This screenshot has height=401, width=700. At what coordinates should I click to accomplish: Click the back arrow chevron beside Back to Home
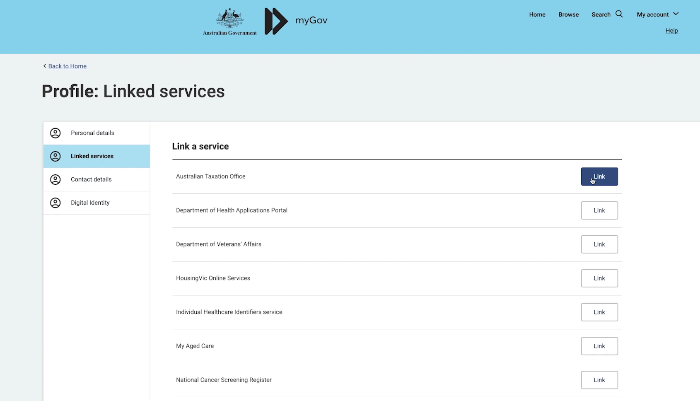tap(45, 66)
